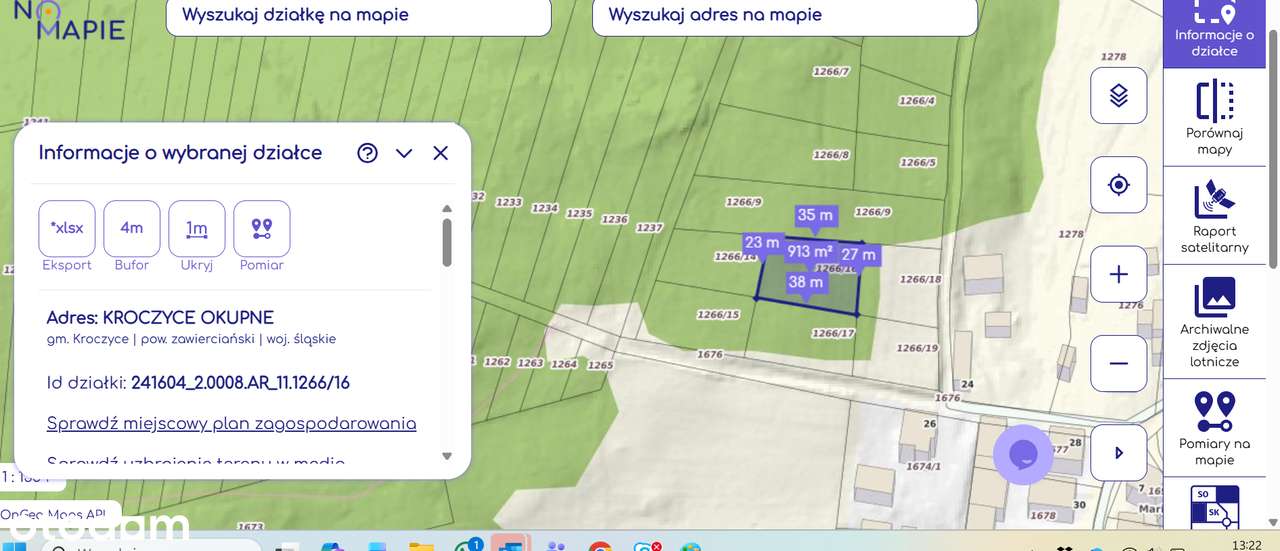Click parcel label 1262 on map
The height and width of the screenshot is (551, 1280).
pyautogui.click(x=497, y=362)
